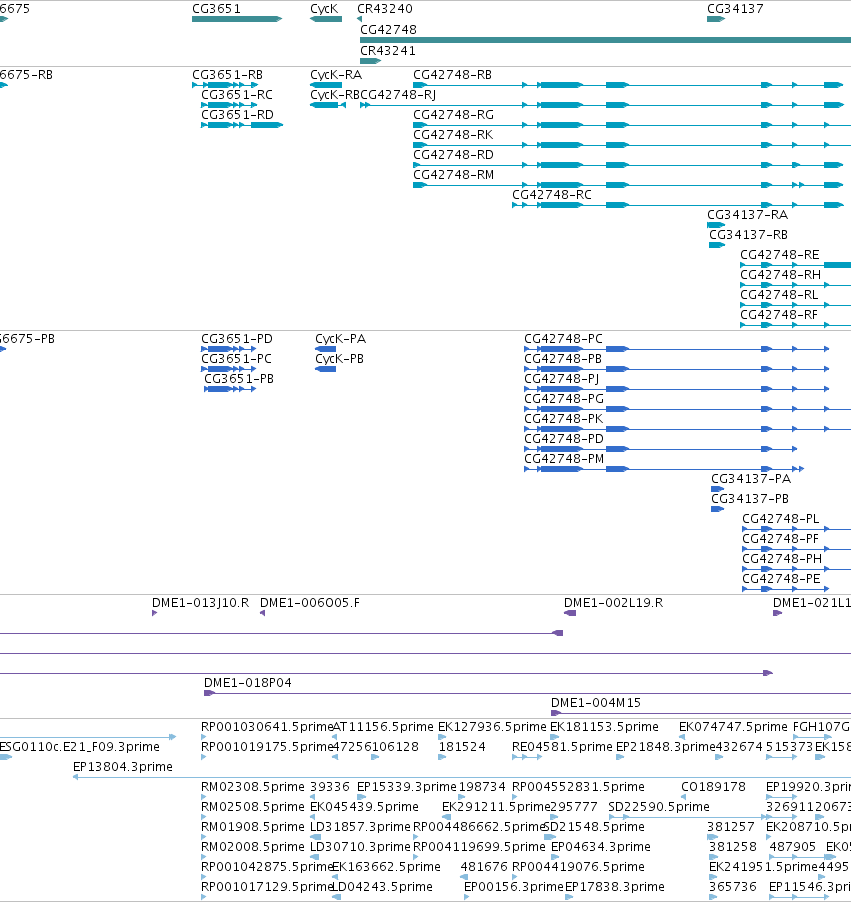Select the EP13804.3prime EST label
851x902 pixels.
click(x=123, y=767)
